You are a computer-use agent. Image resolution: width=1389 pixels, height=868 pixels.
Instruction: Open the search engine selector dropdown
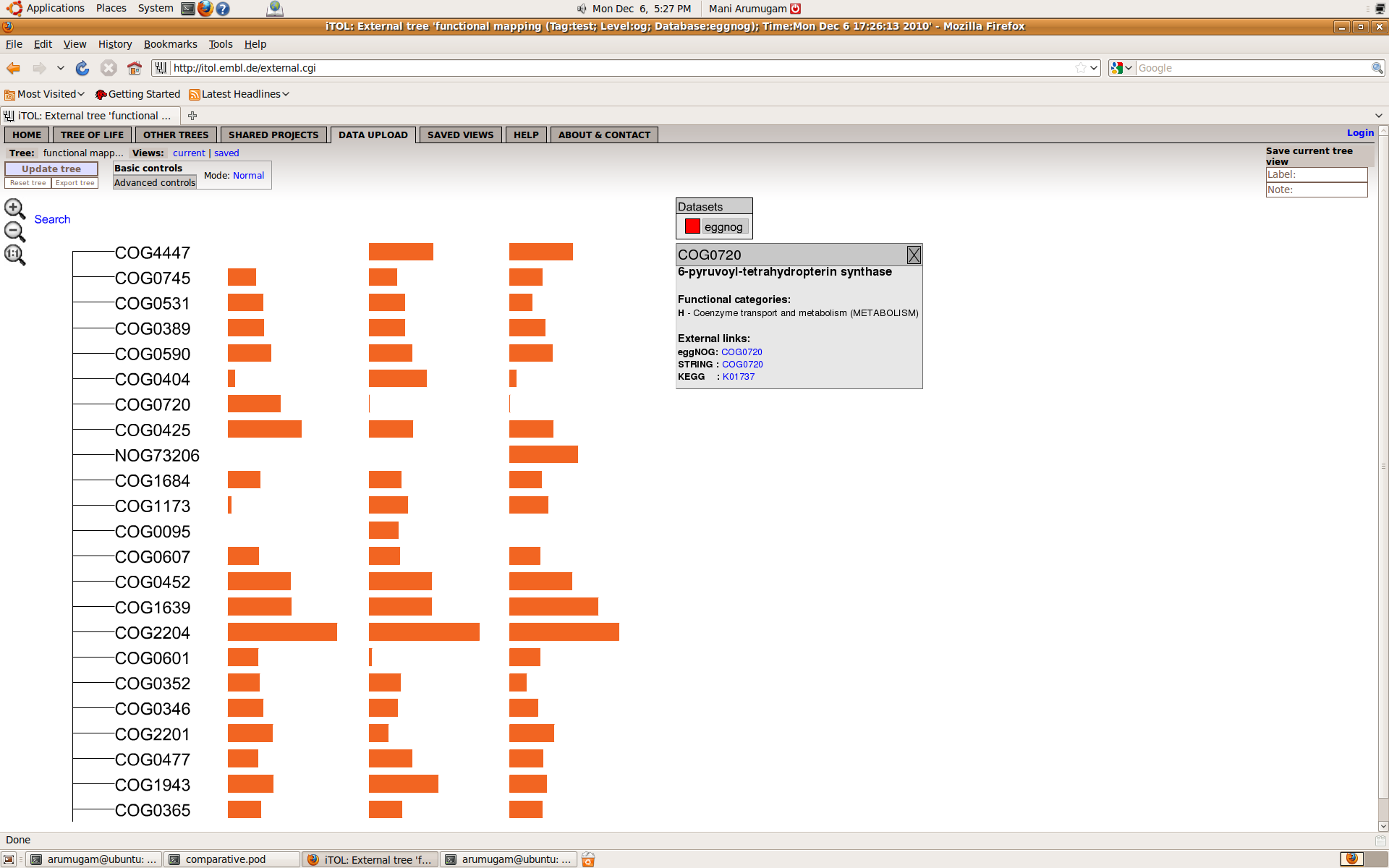point(1121,68)
